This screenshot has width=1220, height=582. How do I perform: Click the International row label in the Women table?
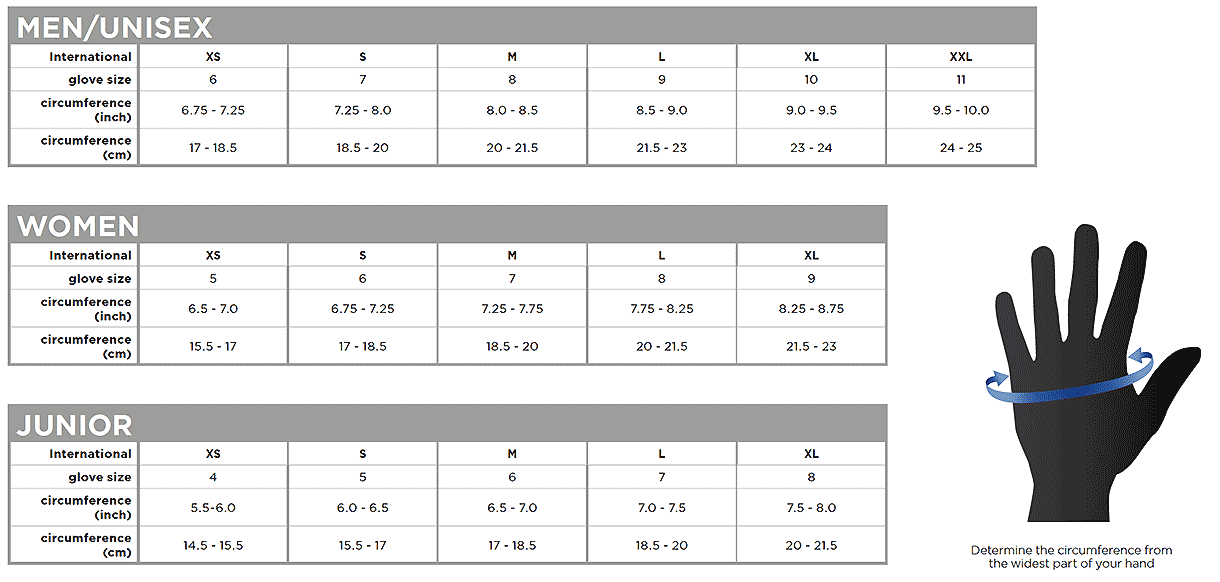[90, 256]
